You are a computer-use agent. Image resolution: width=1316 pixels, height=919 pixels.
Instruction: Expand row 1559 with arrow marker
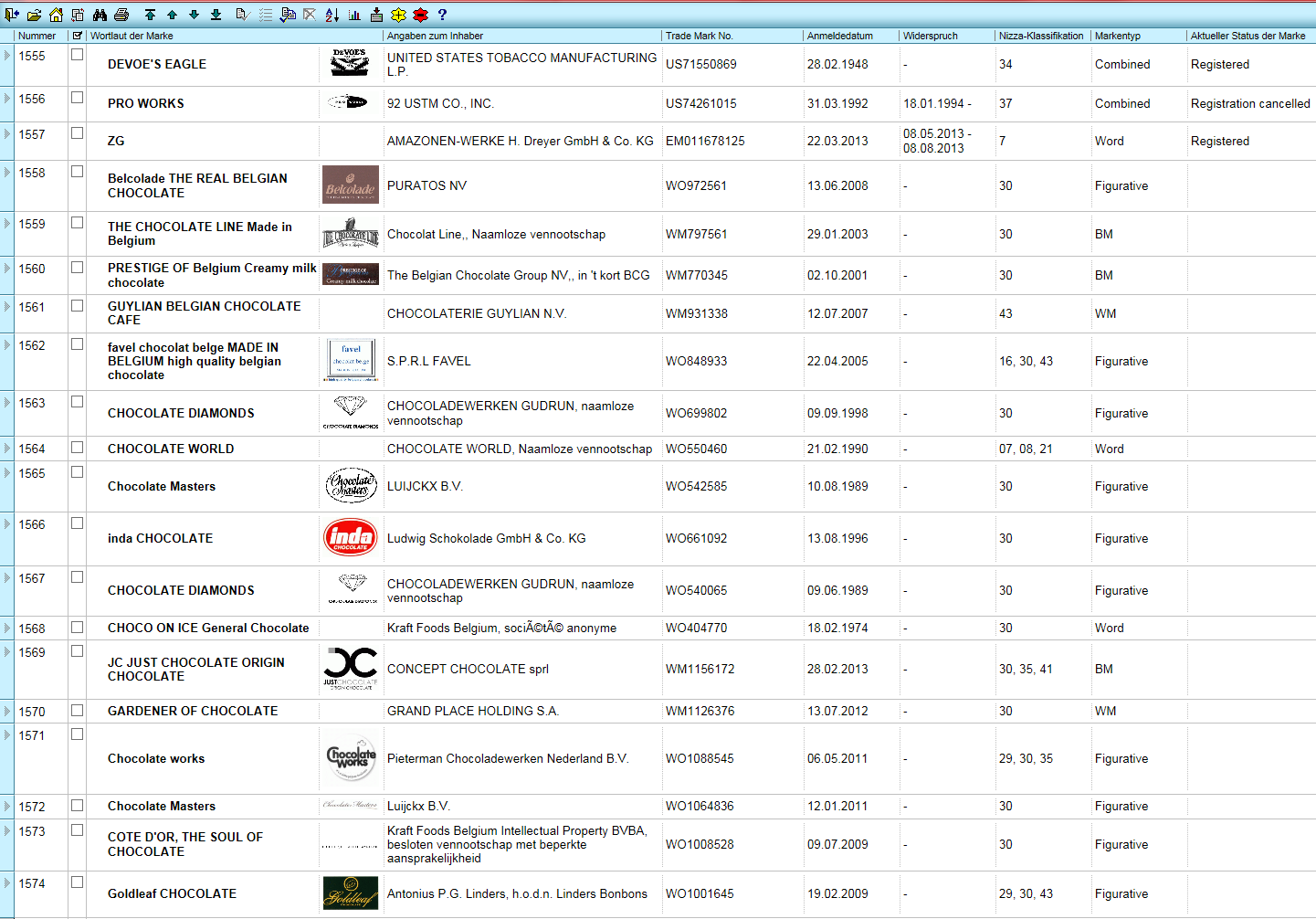[x=7, y=223]
